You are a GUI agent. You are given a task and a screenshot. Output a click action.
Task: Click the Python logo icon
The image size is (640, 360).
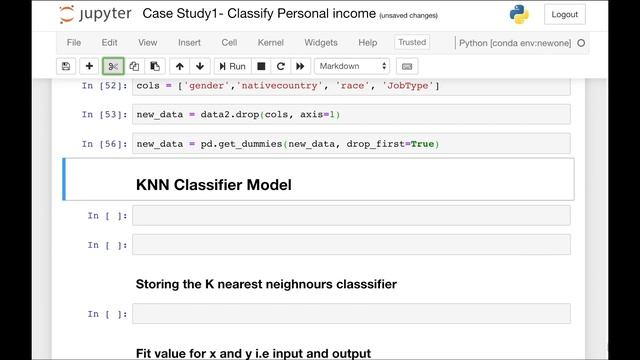tap(519, 14)
